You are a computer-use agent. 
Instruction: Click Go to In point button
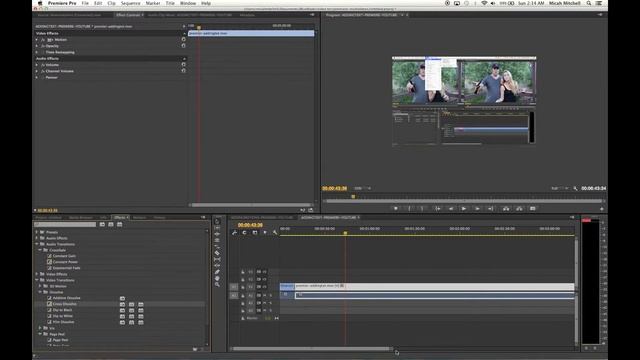pos(438,209)
